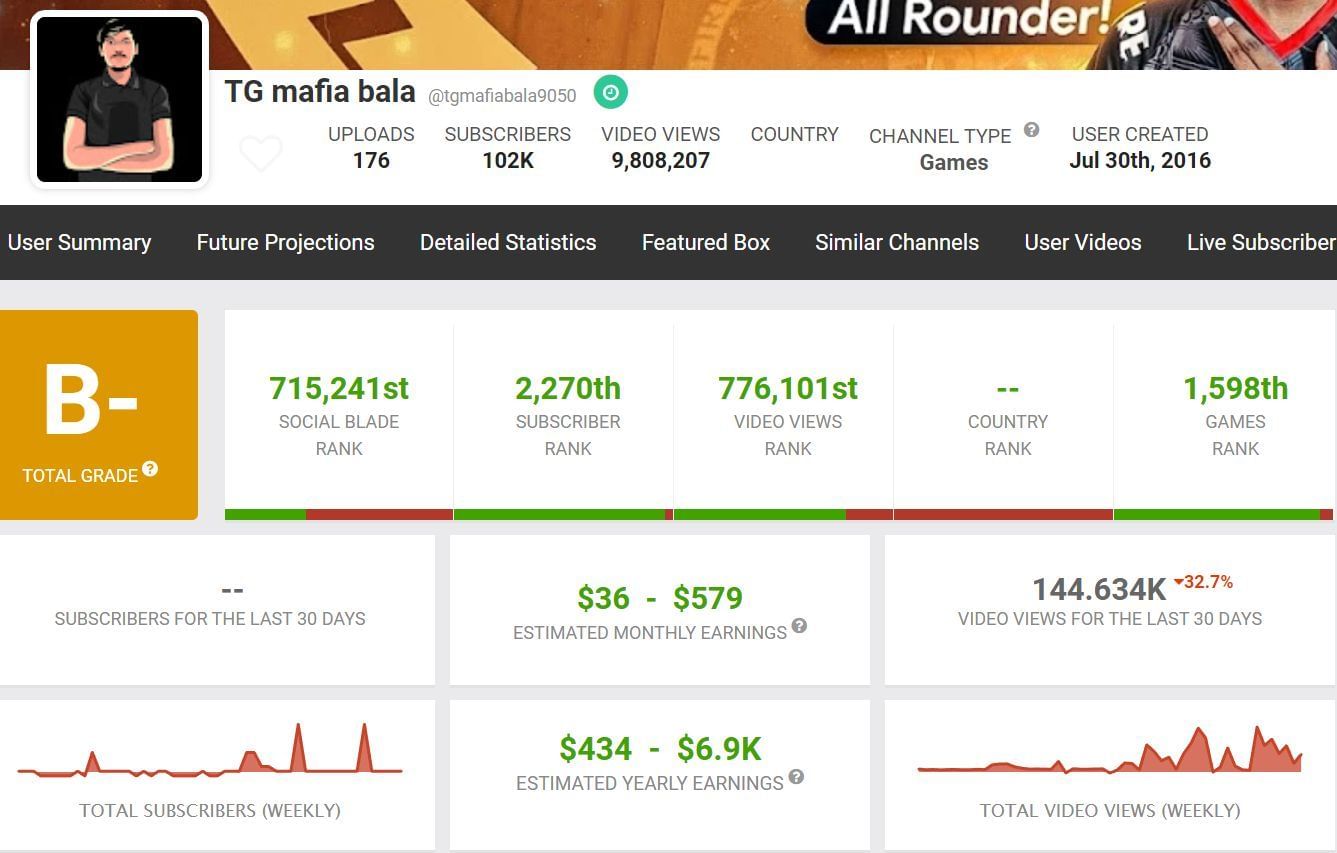1337x853 pixels.
Task: Switch to the Future Projections tab
Action: point(285,242)
